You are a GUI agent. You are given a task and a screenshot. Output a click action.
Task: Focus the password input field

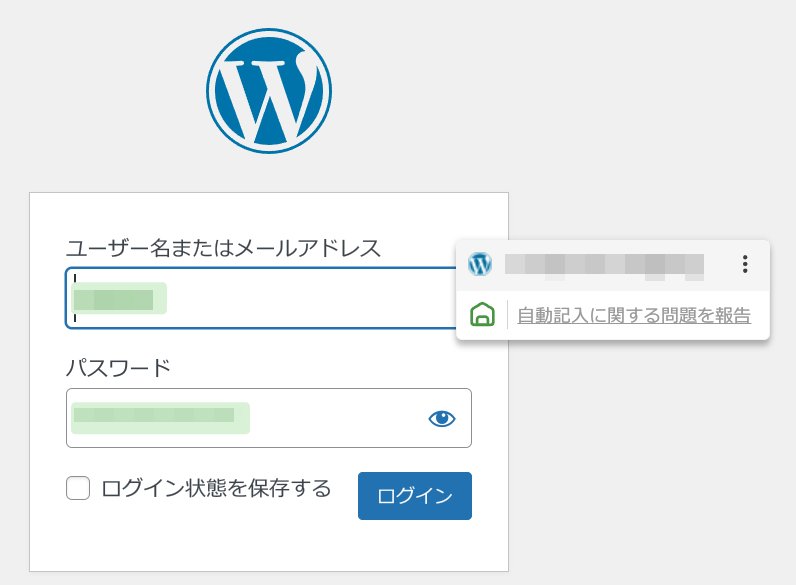[x=269, y=418]
